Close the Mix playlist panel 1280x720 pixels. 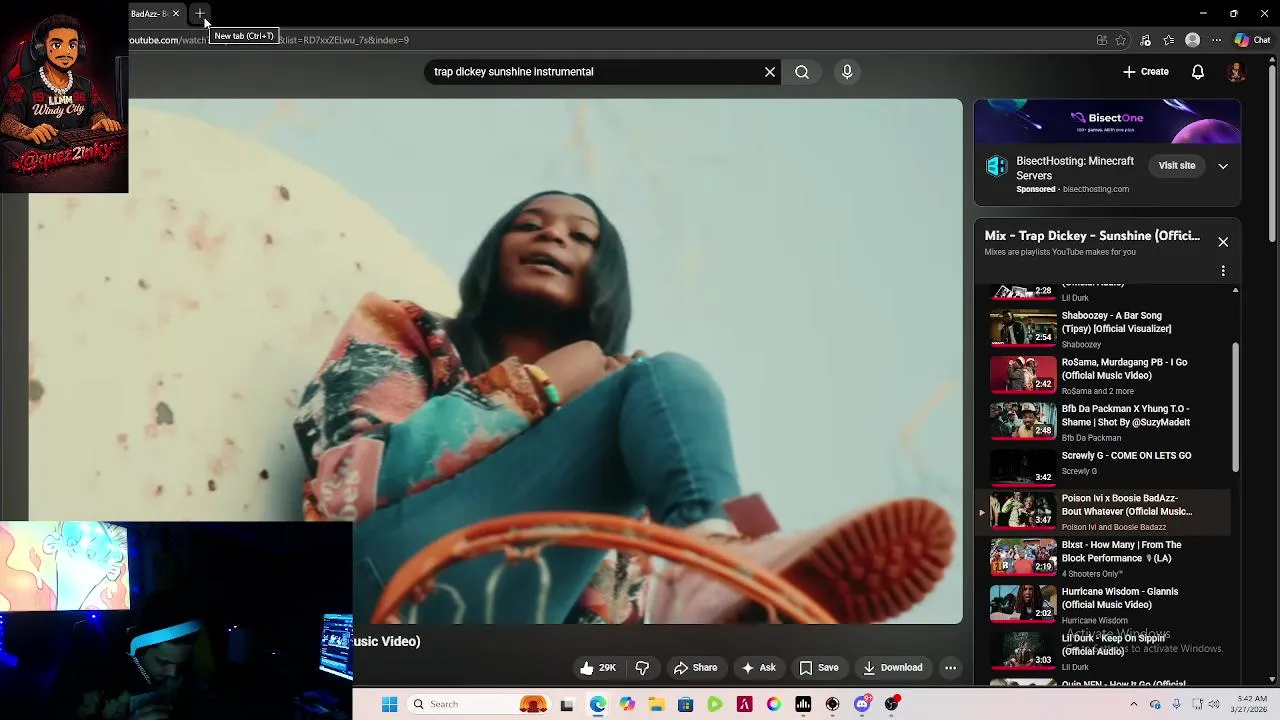coord(1223,242)
